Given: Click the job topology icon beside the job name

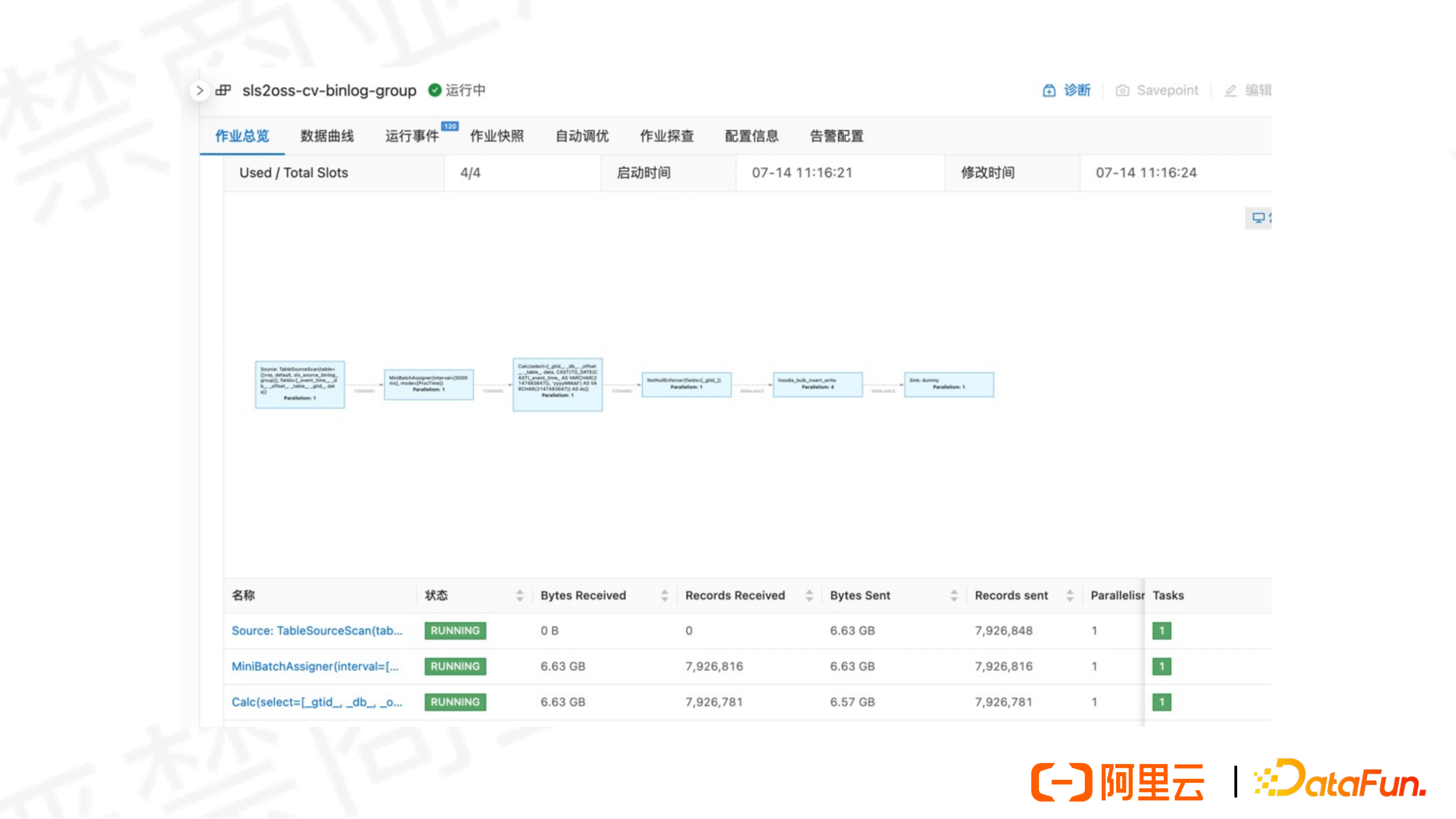Looking at the screenshot, I should tap(223, 90).
